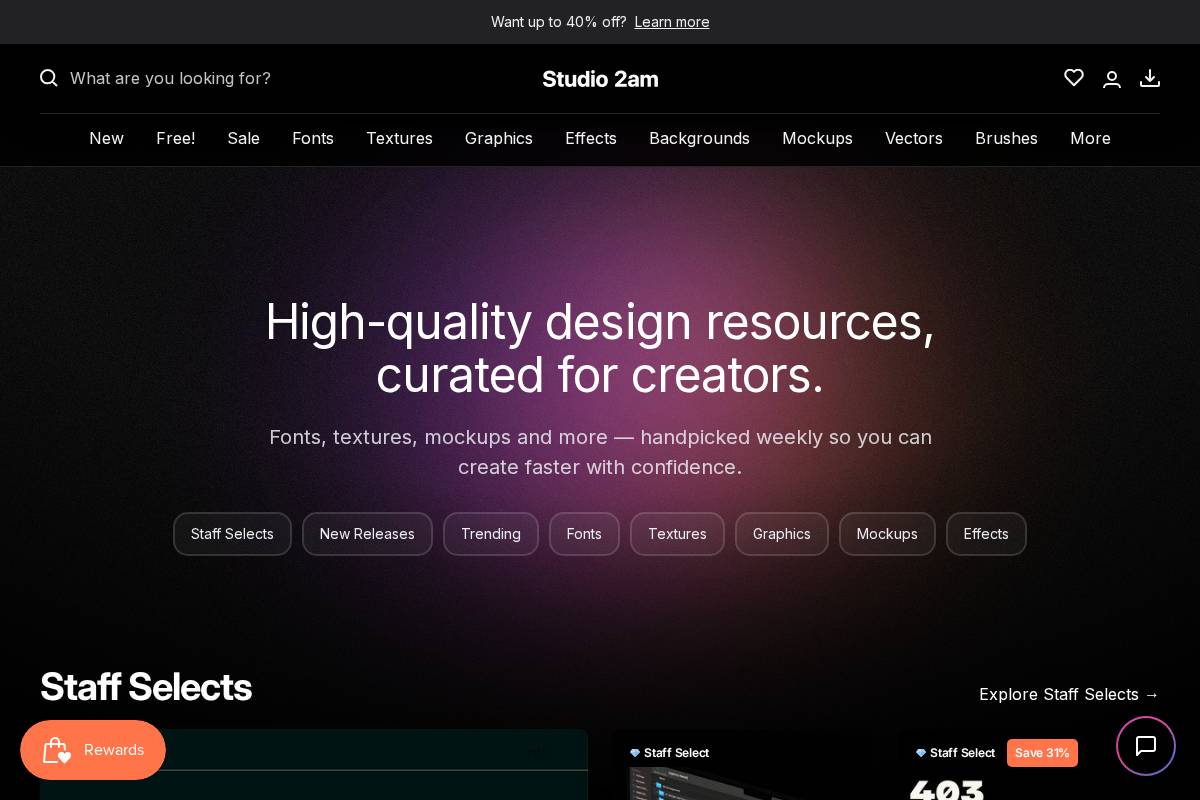This screenshot has width=1200, height=800.
Task: Click the search magnifier icon
Action: pos(49,78)
